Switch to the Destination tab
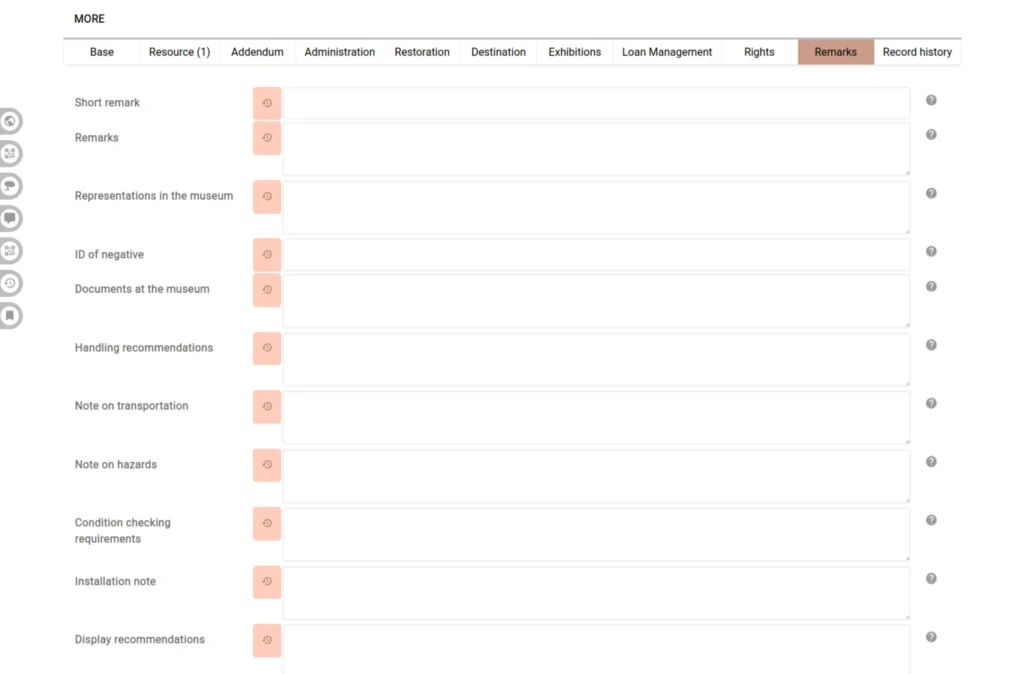Screen dimensions: 1024x674 click(498, 52)
